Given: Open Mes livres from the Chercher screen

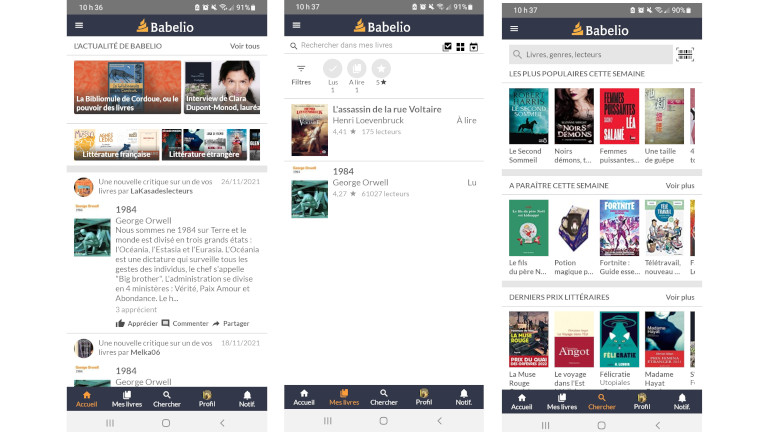Looking at the screenshot, I should (x=562, y=402).
